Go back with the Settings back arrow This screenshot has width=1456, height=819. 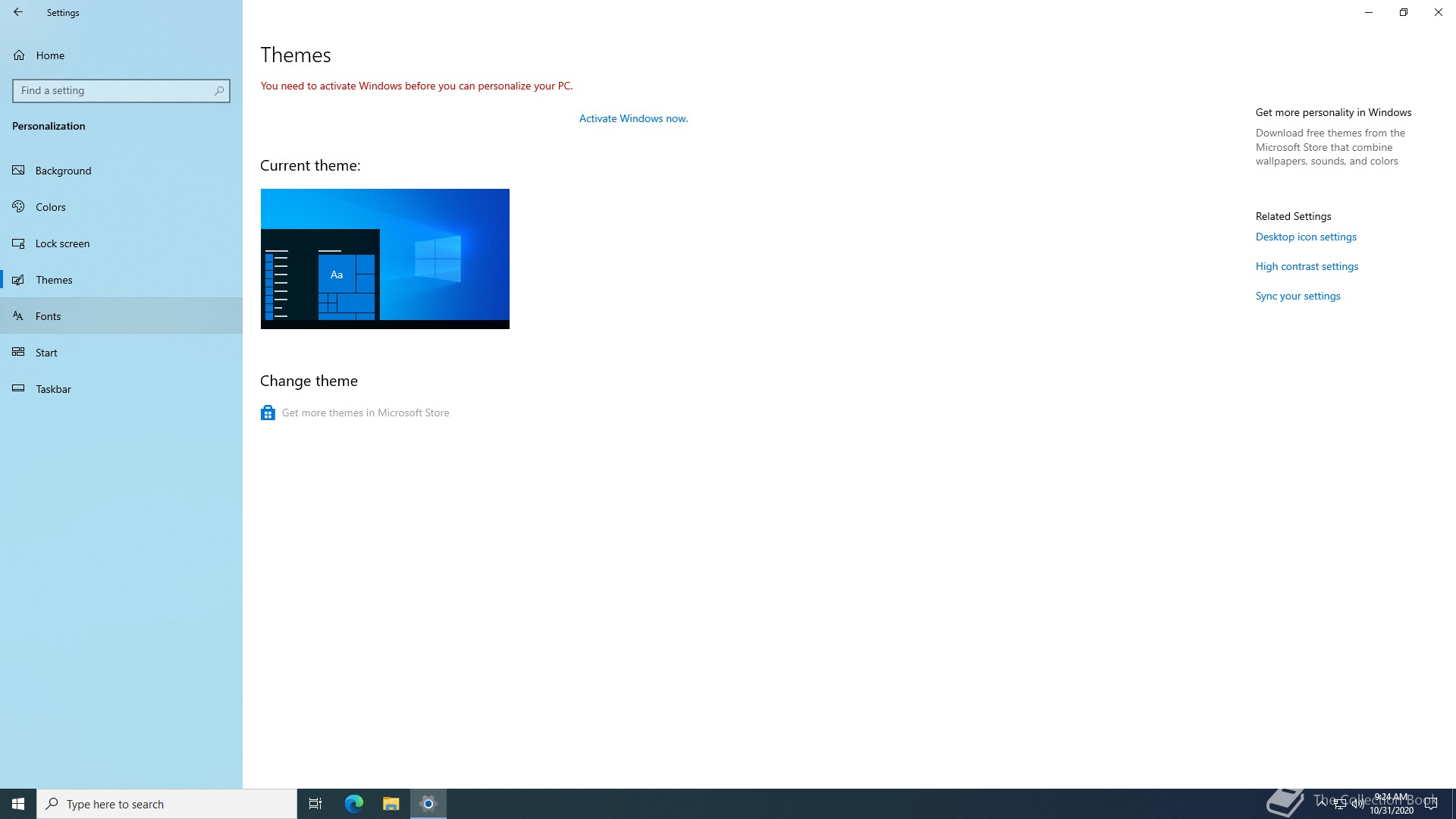(18, 12)
